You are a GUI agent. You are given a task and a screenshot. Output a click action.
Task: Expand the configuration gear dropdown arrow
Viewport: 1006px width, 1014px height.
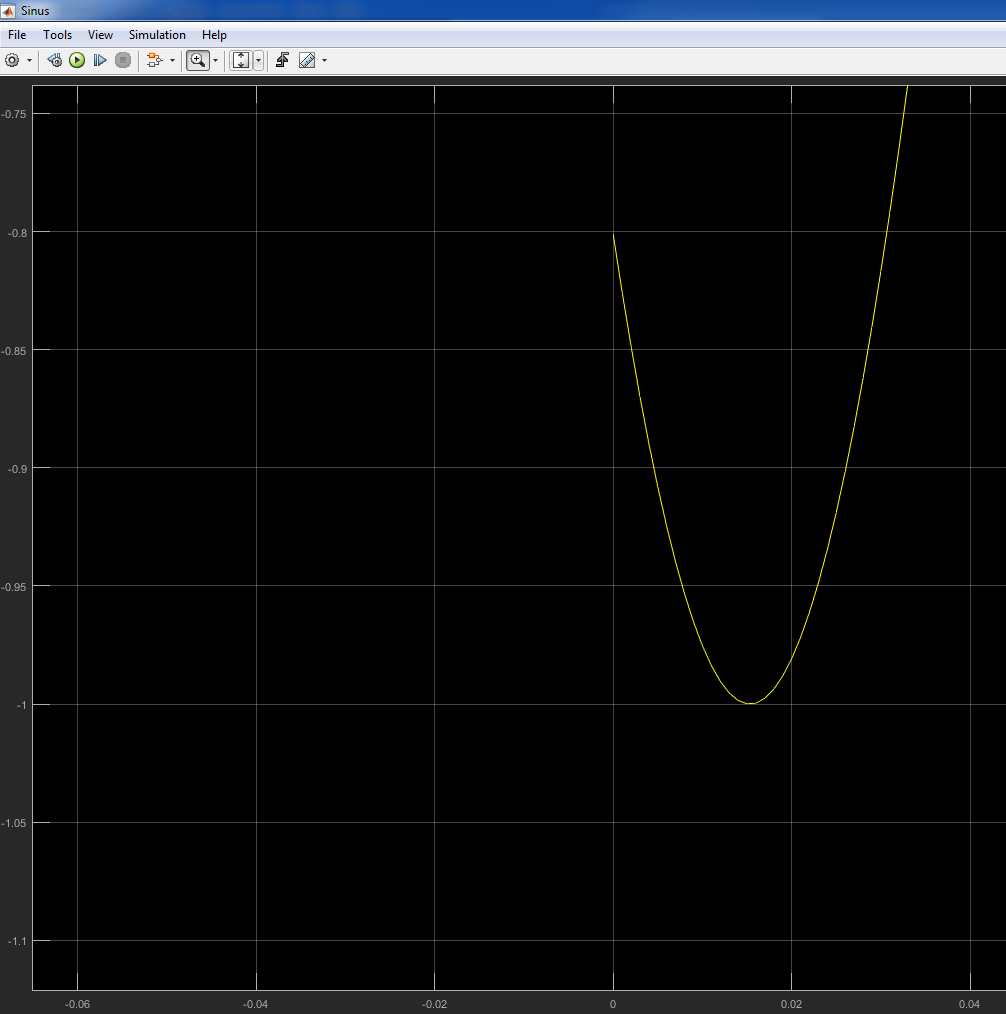pyautogui.click(x=29, y=60)
